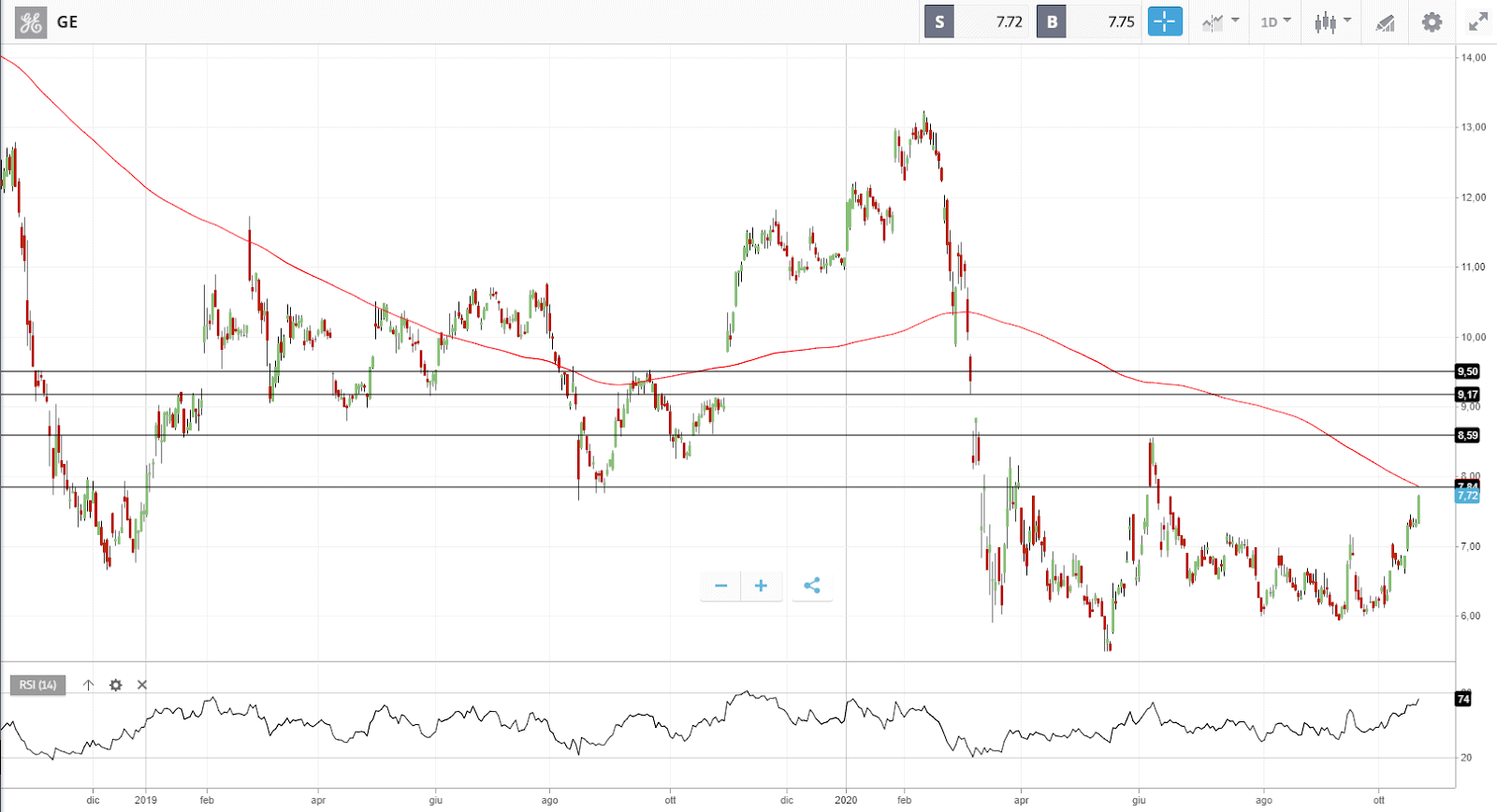Click the buy price 7.75
This screenshot has width=1497, height=812.
1121,22
